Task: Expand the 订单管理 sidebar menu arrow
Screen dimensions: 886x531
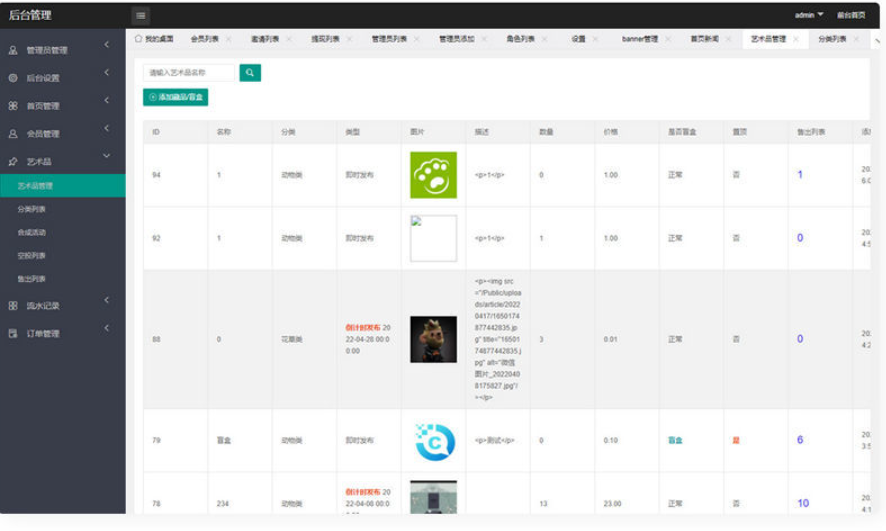Action: point(107,328)
